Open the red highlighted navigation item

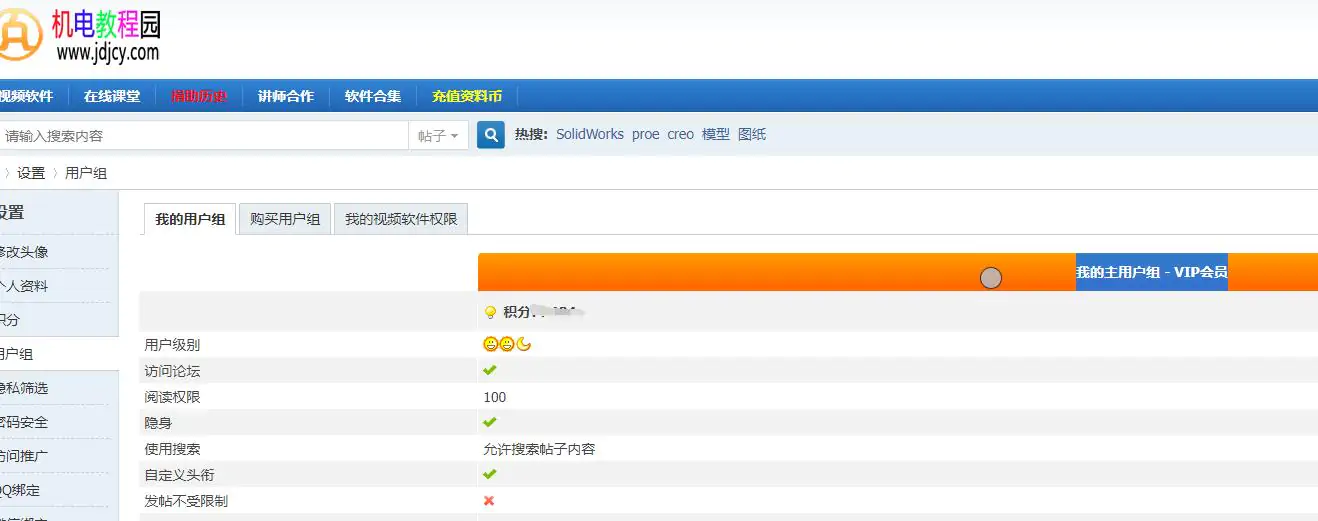pyautogui.click(x=199, y=96)
